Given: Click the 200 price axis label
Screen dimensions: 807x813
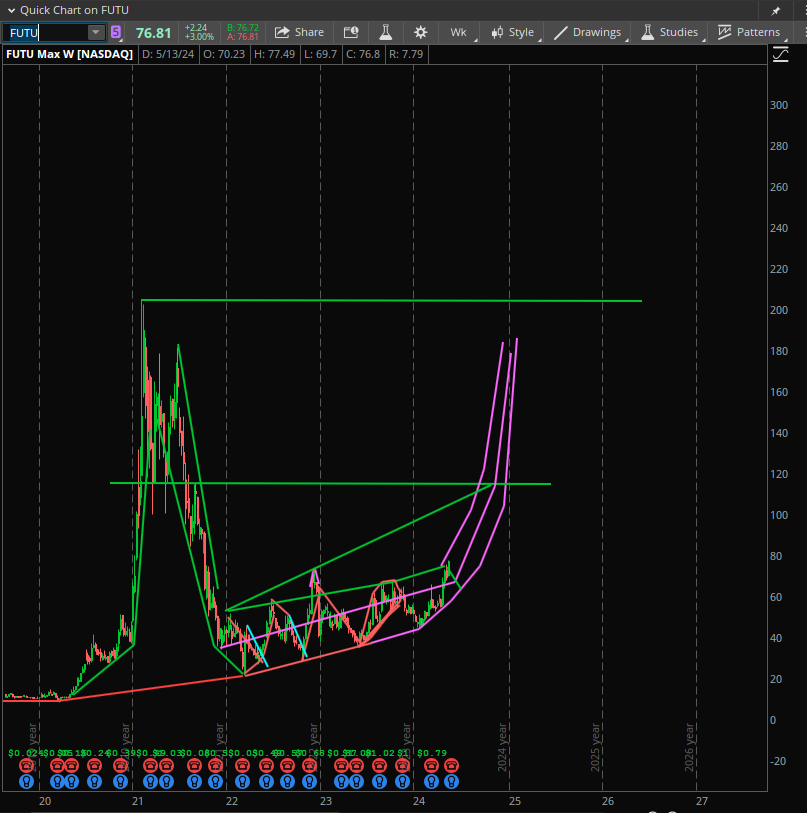Looking at the screenshot, I should (x=779, y=310).
